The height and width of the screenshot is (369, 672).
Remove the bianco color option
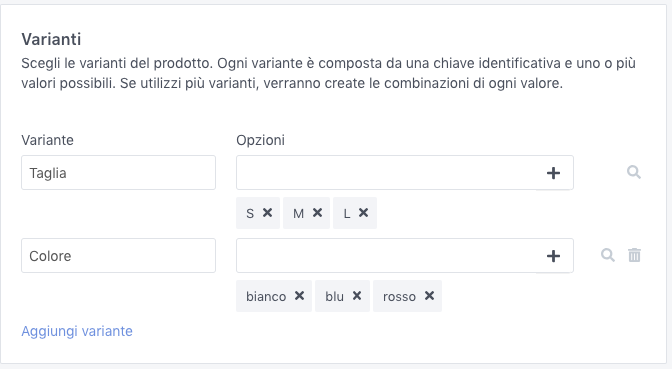tap(299, 296)
